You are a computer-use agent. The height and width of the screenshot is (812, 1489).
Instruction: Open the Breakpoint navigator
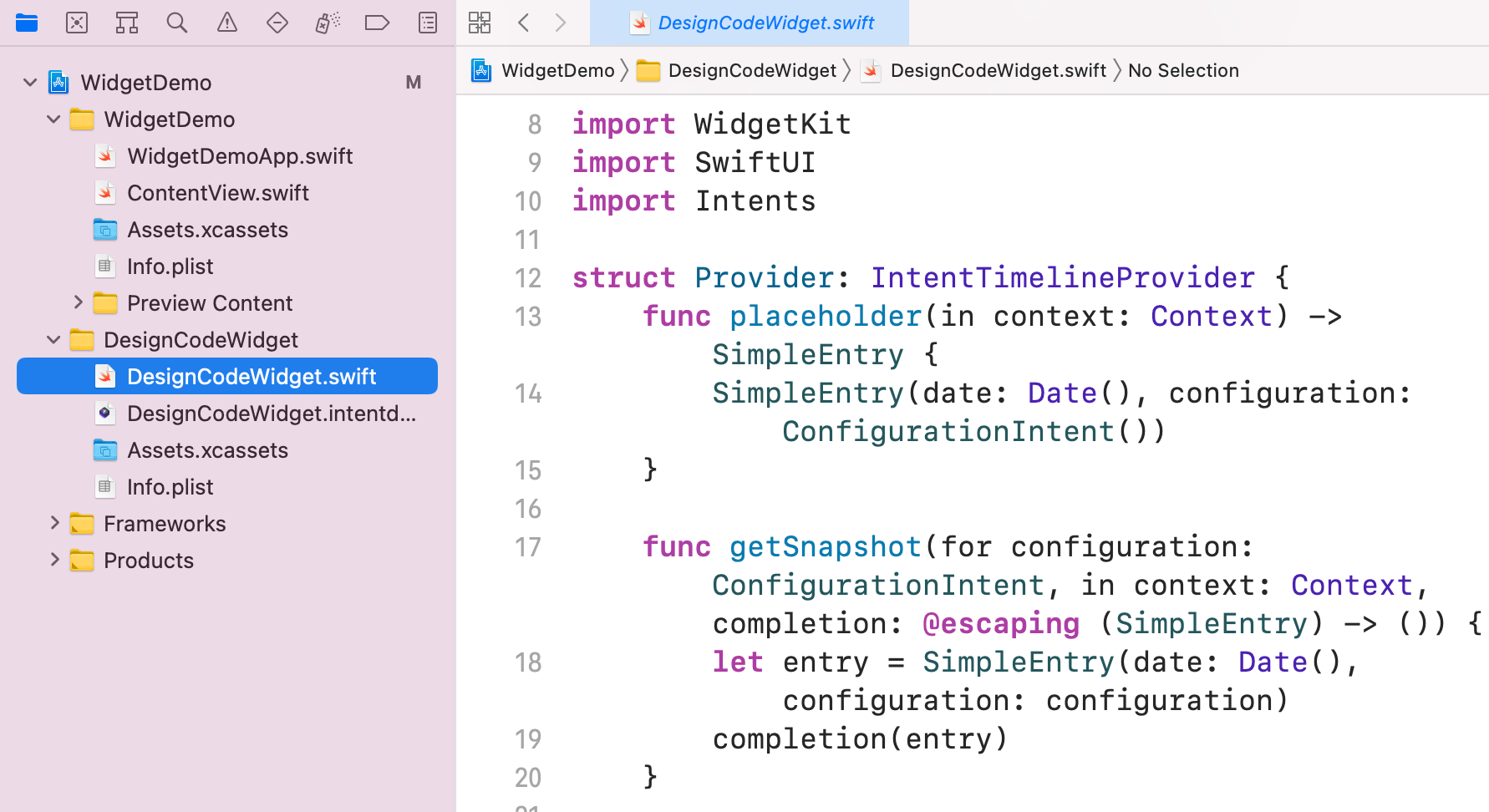coord(378,23)
